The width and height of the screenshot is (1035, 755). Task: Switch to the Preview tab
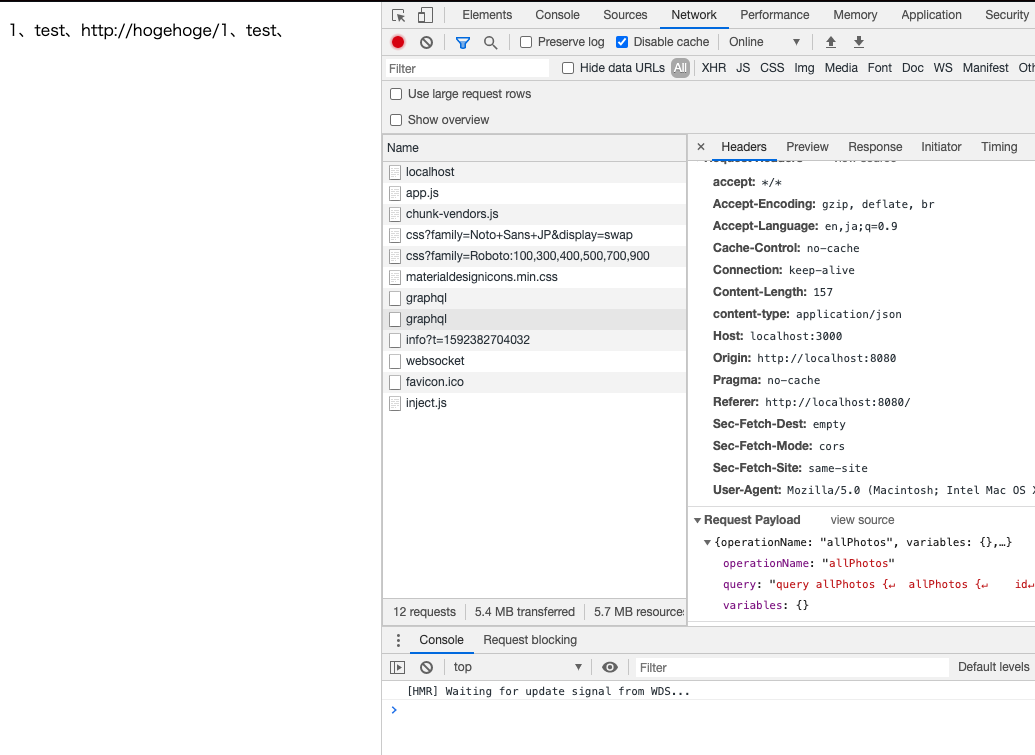[x=807, y=147]
